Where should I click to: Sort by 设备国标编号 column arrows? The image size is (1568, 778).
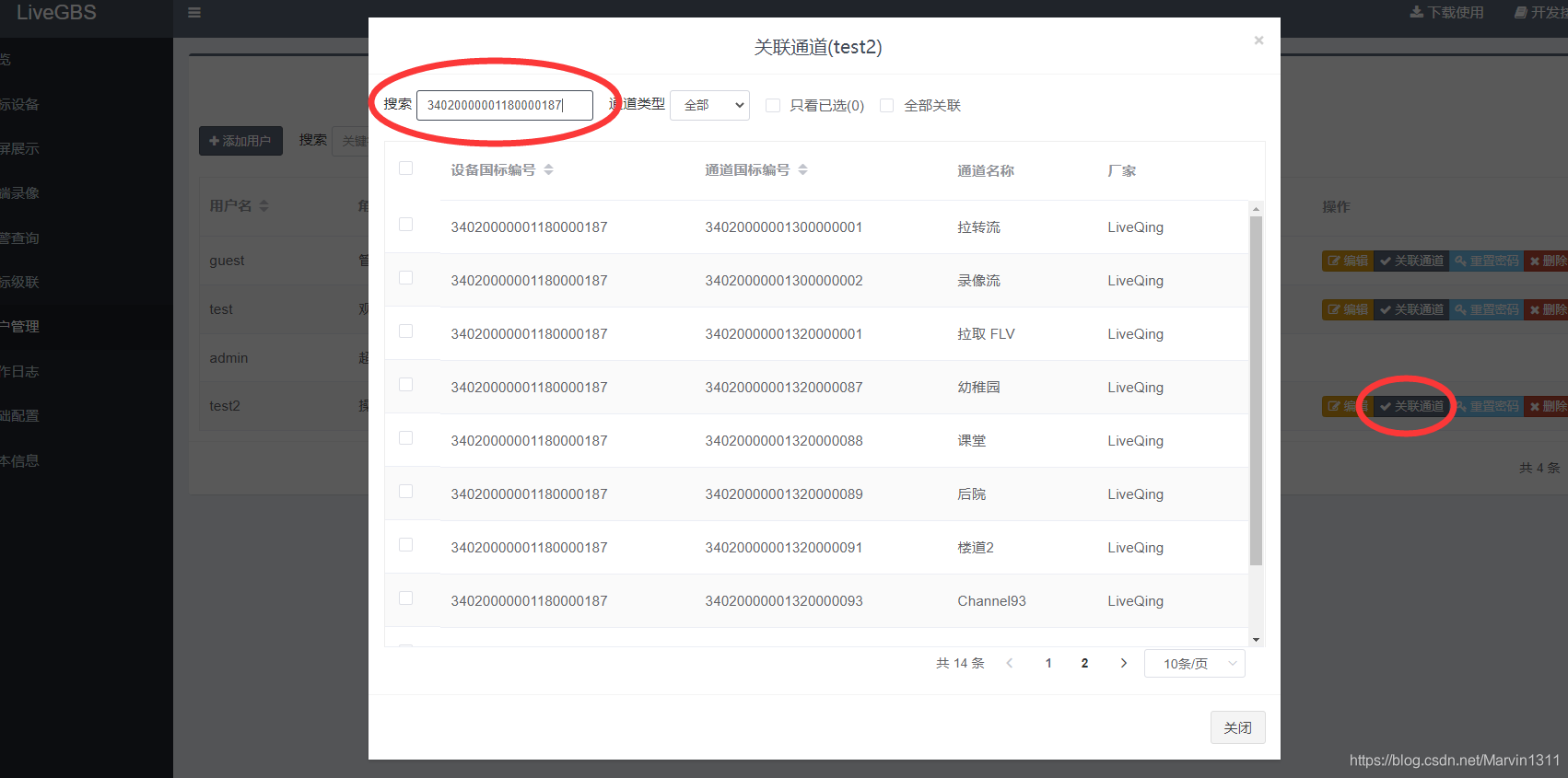click(x=548, y=169)
